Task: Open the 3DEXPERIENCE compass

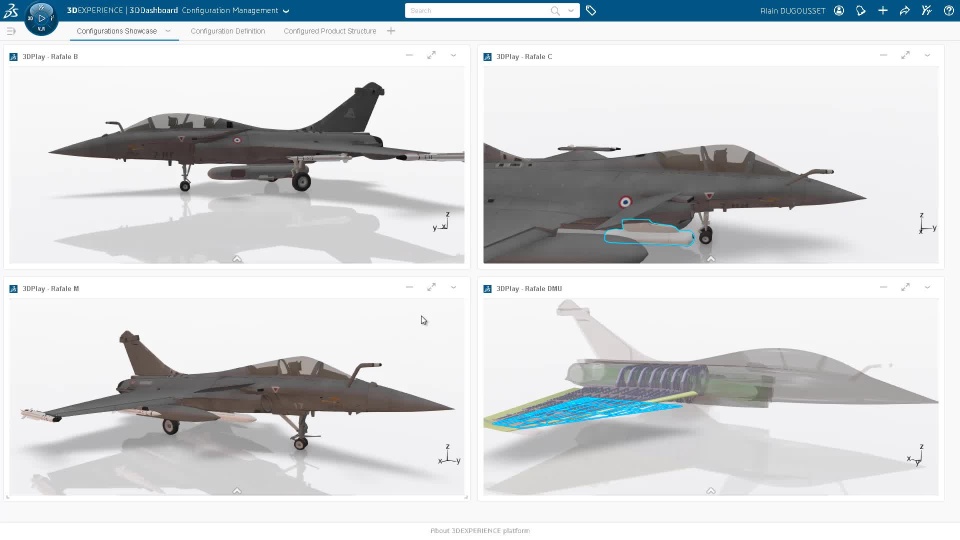Action: point(41,18)
